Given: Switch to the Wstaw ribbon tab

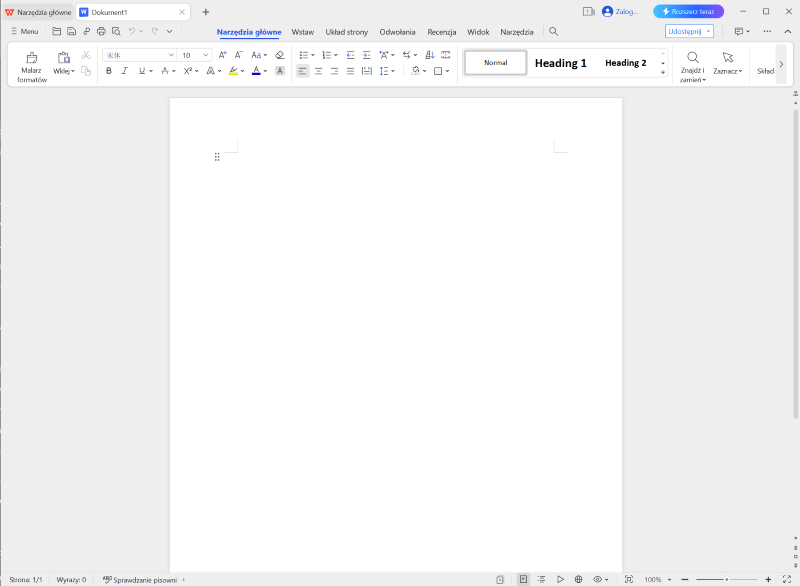Looking at the screenshot, I should pyautogui.click(x=302, y=31).
